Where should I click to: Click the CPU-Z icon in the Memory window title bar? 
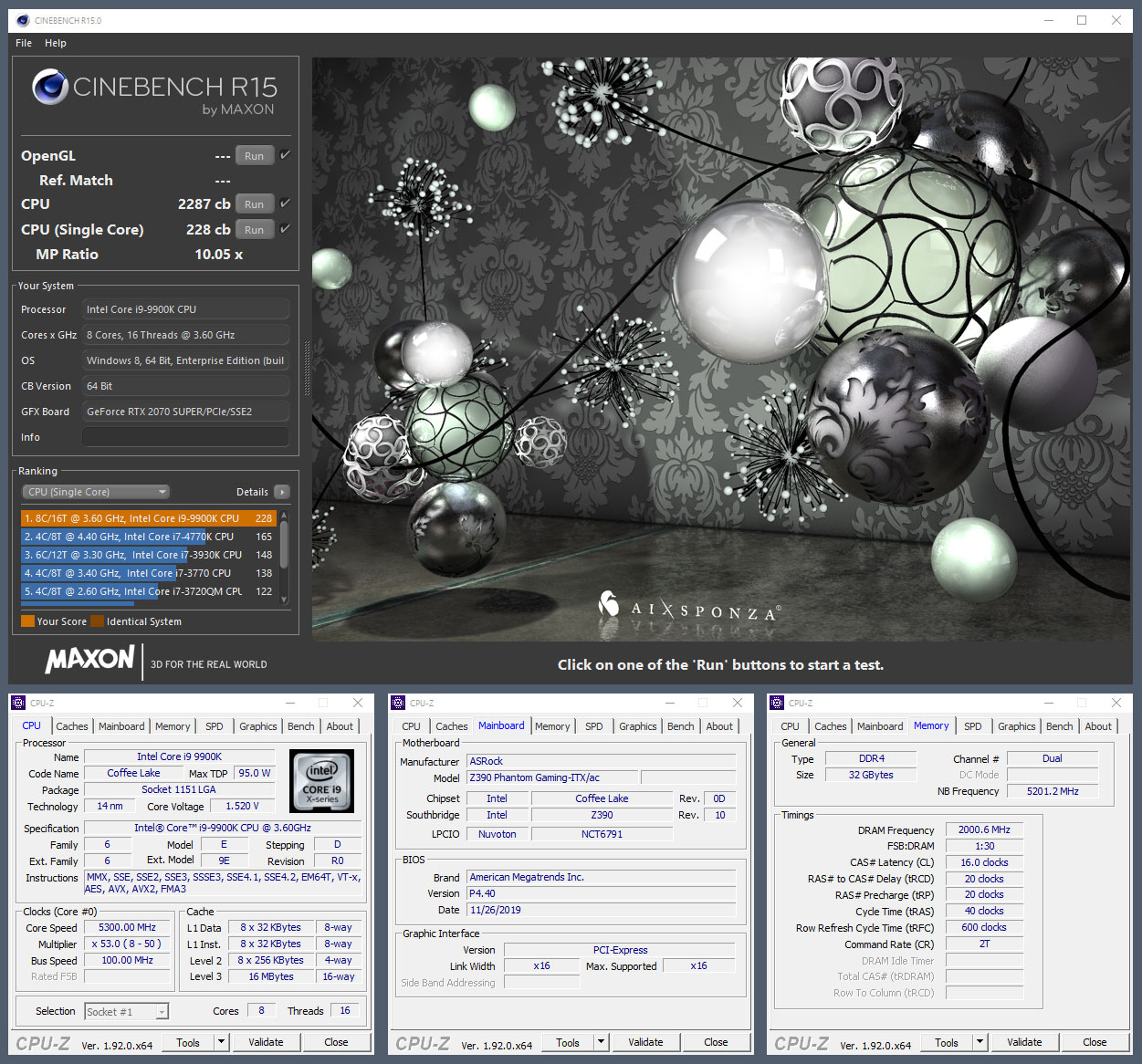tap(778, 703)
